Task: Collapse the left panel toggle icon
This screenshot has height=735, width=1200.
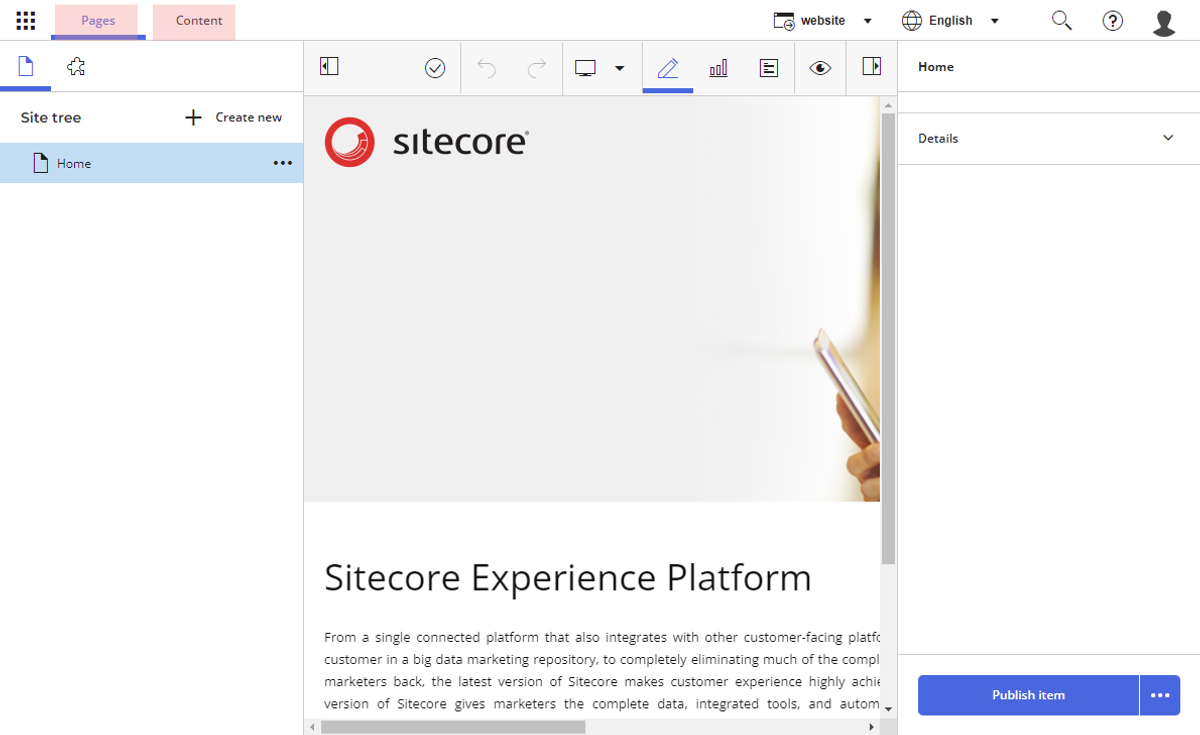Action: (329, 66)
